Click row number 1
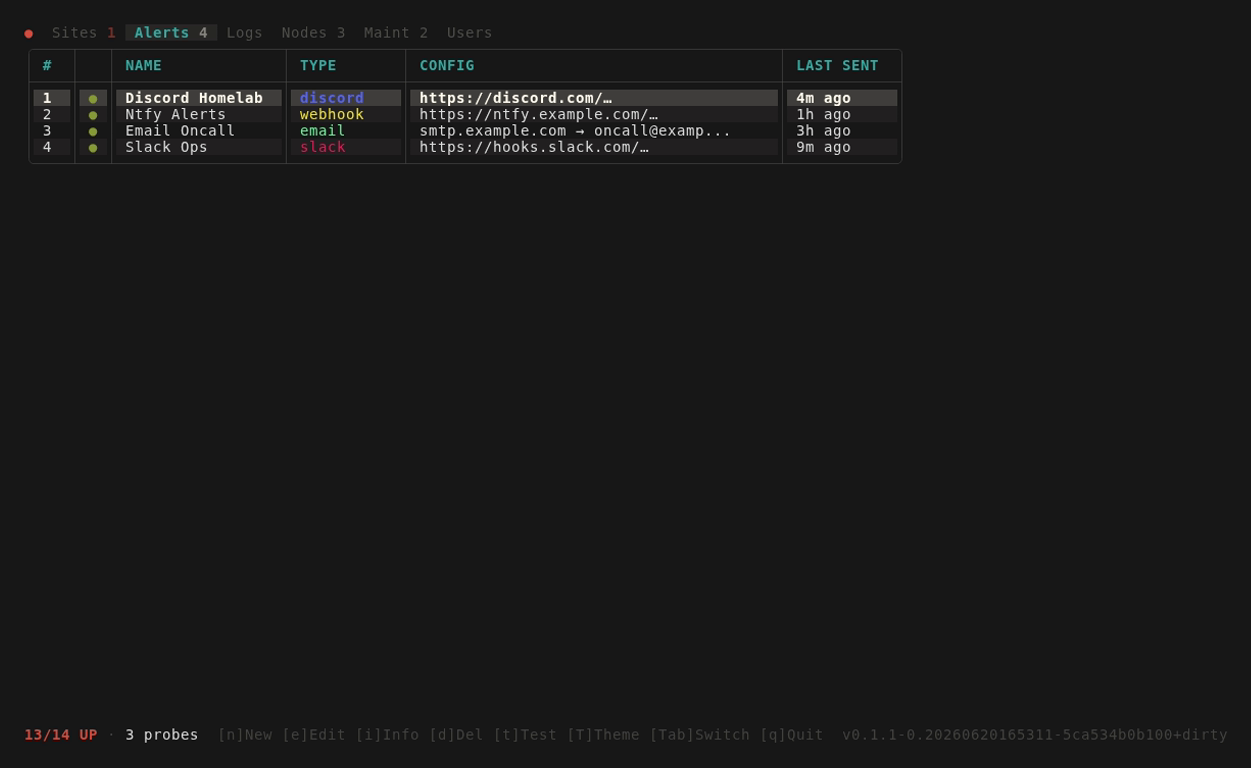The image size is (1251, 768). tap(47, 98)
